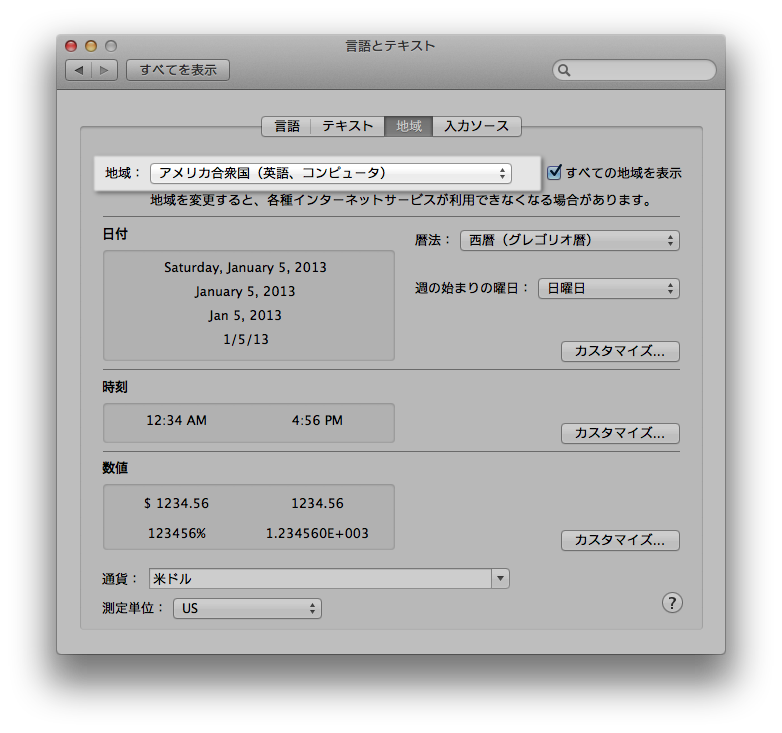
Task: Open the 地域 region dropdown
Action: point(331,173)
